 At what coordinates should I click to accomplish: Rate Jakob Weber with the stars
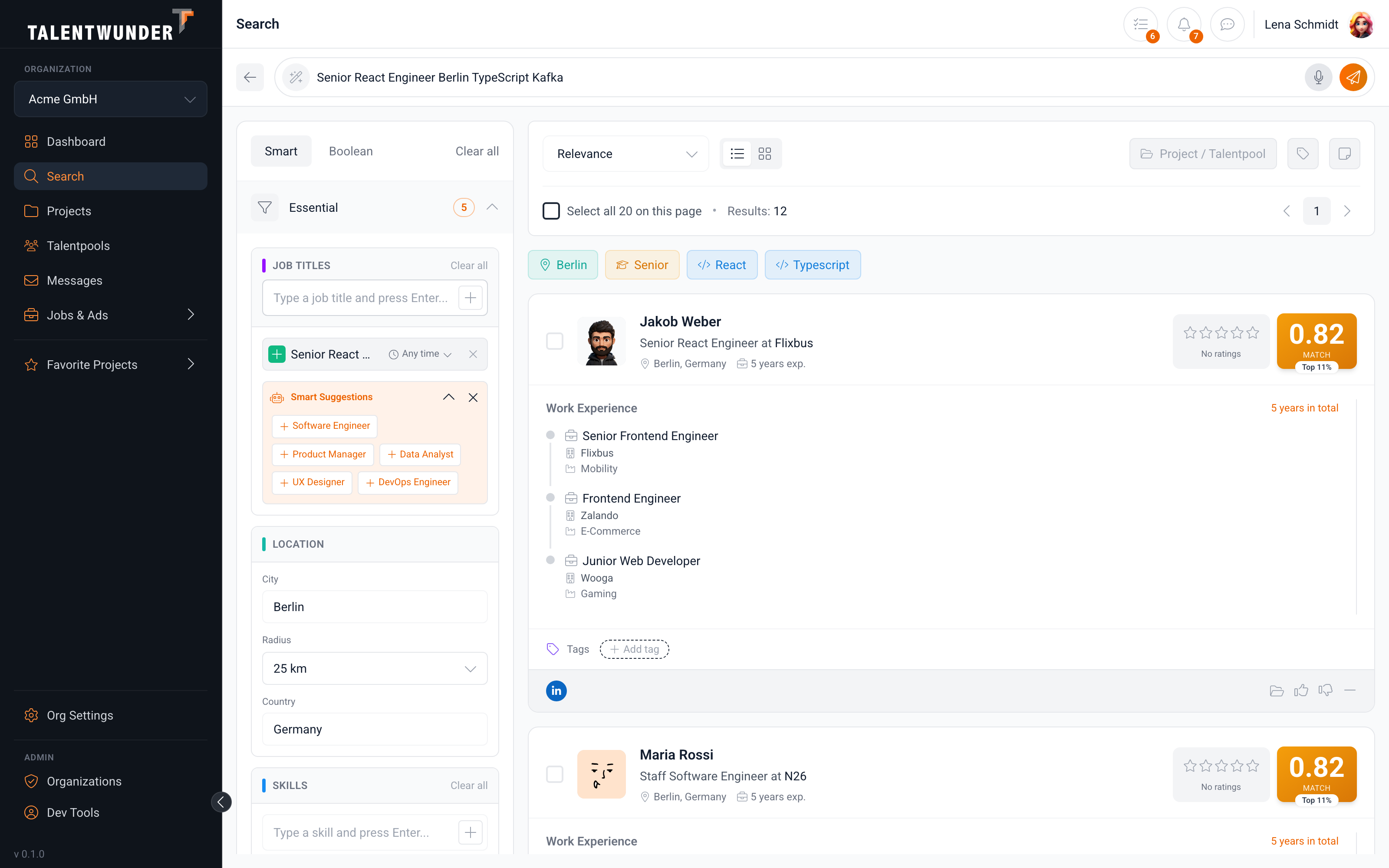coord(1221,333)
